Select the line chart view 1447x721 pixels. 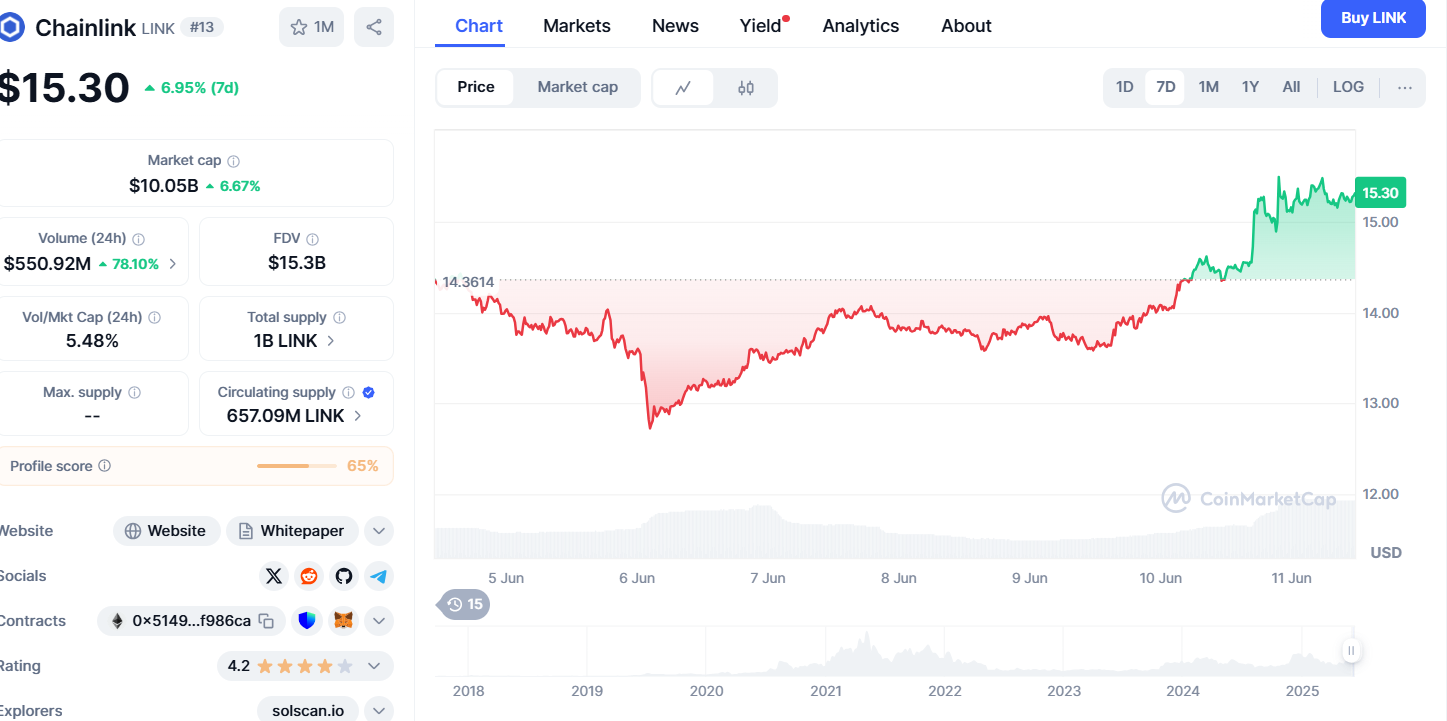[683, 88]
